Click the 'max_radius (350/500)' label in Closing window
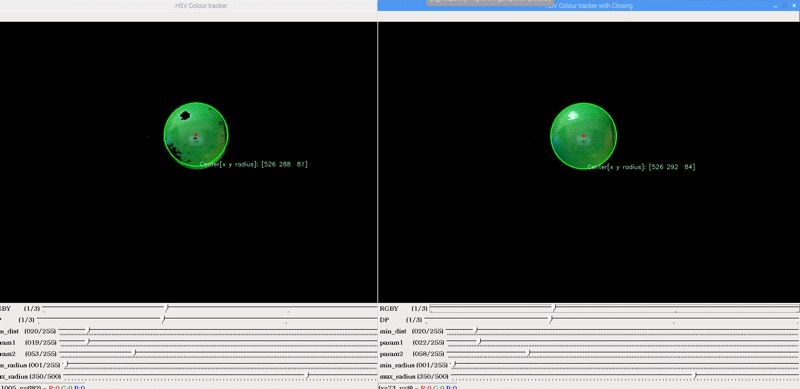 click(414, 376)
